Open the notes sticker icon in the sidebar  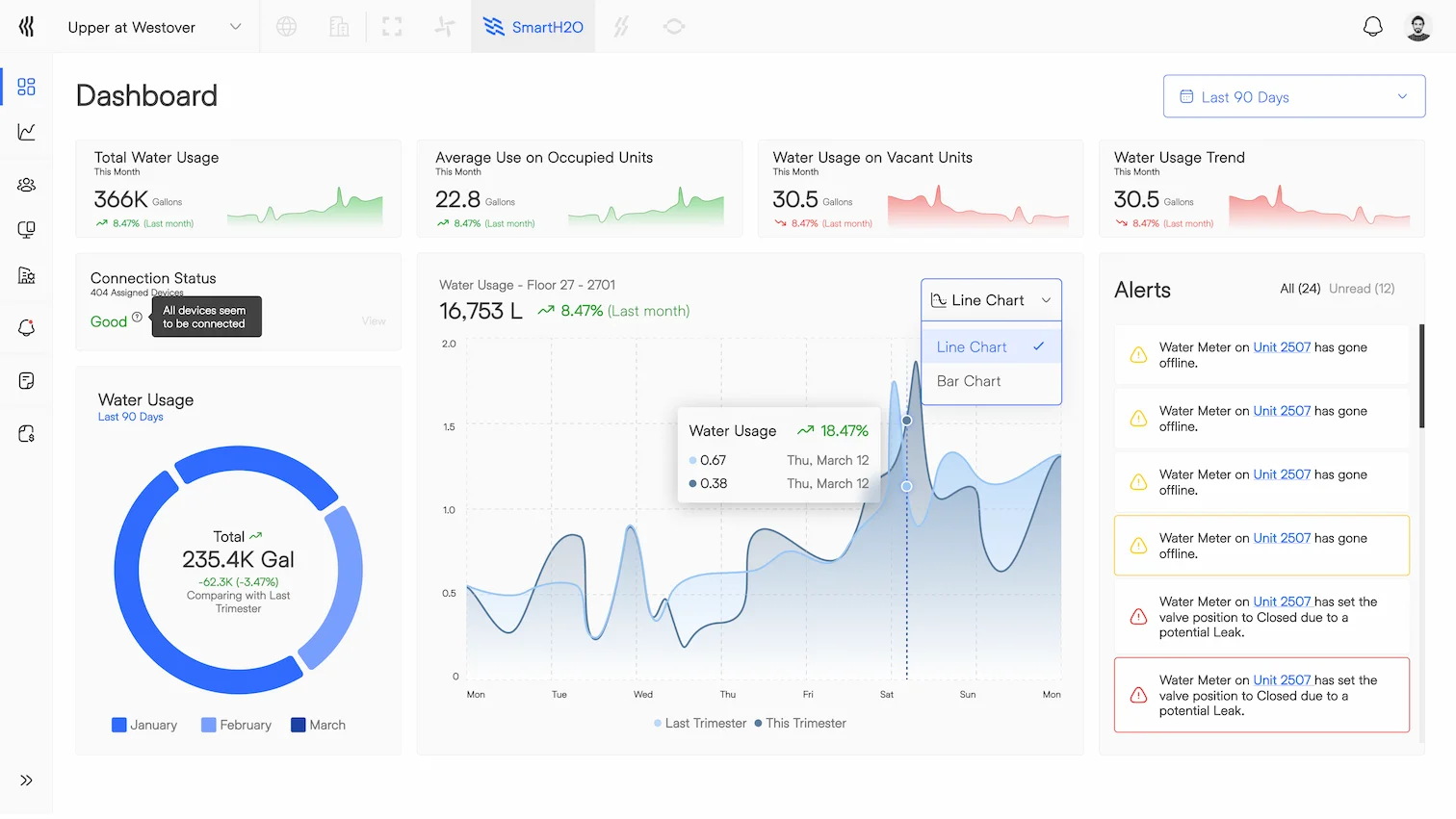point(27,381)
